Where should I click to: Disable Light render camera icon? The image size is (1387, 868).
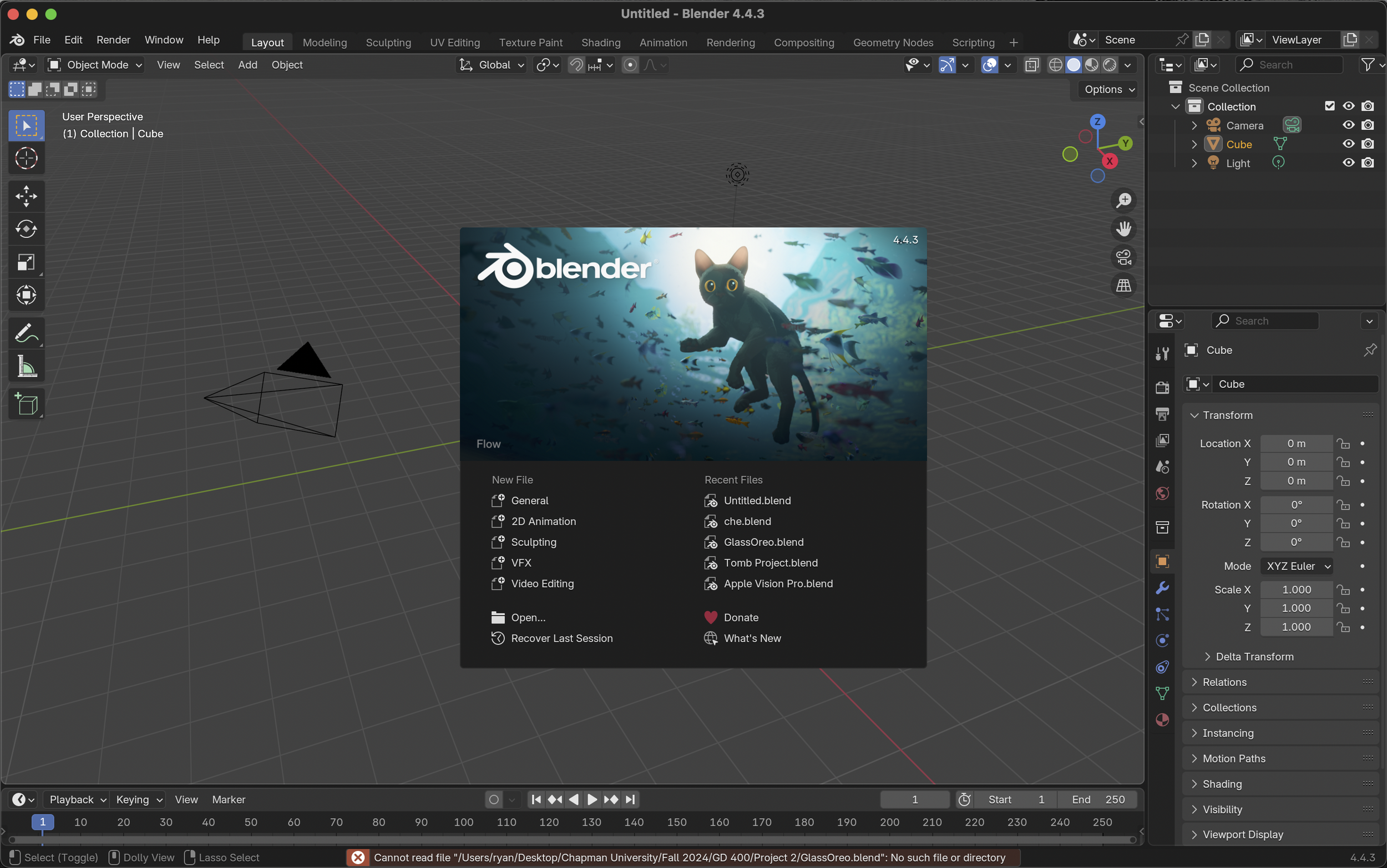[1368, 163]
